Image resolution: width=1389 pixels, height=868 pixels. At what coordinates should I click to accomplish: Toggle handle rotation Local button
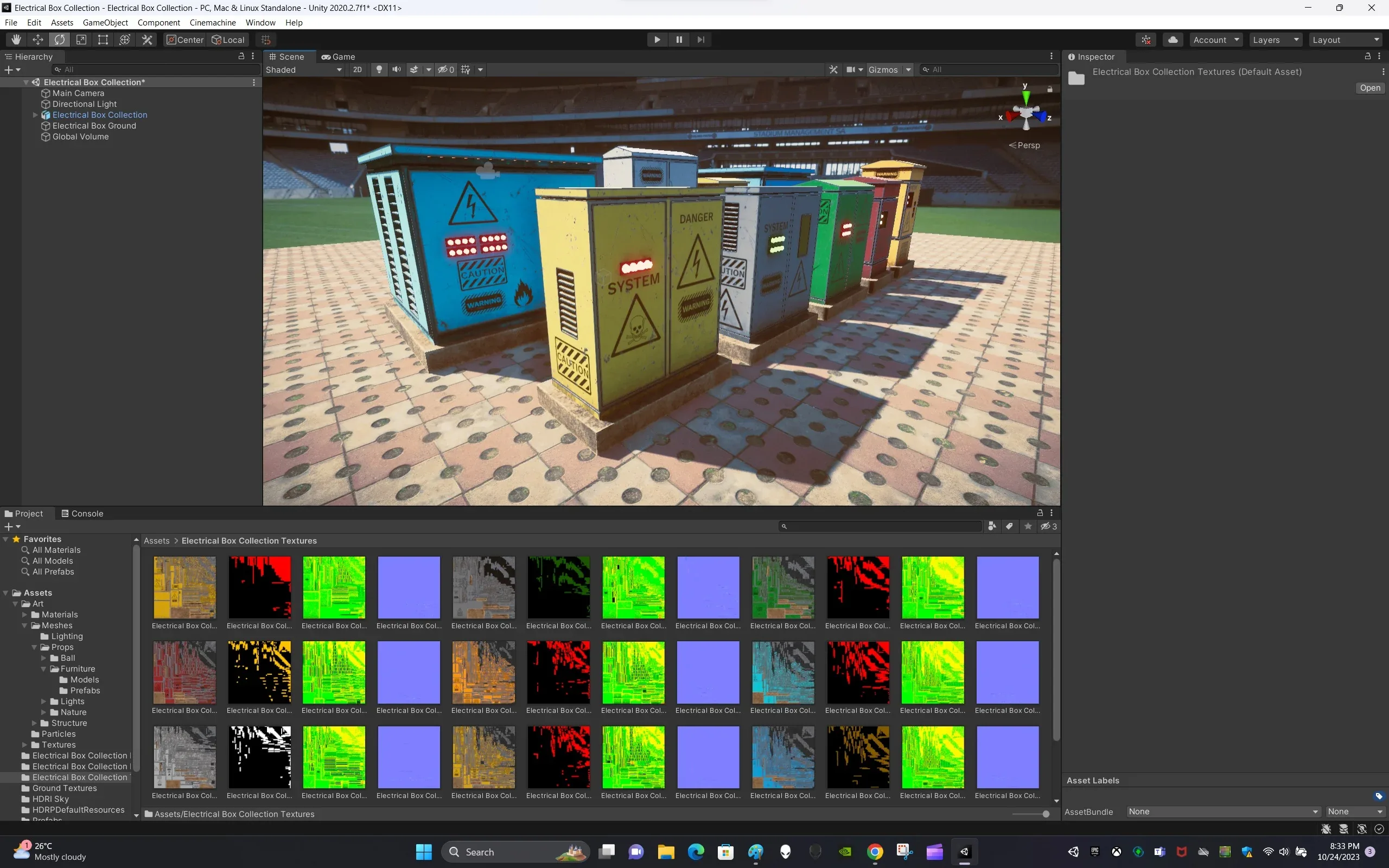(x=228, y=40)
